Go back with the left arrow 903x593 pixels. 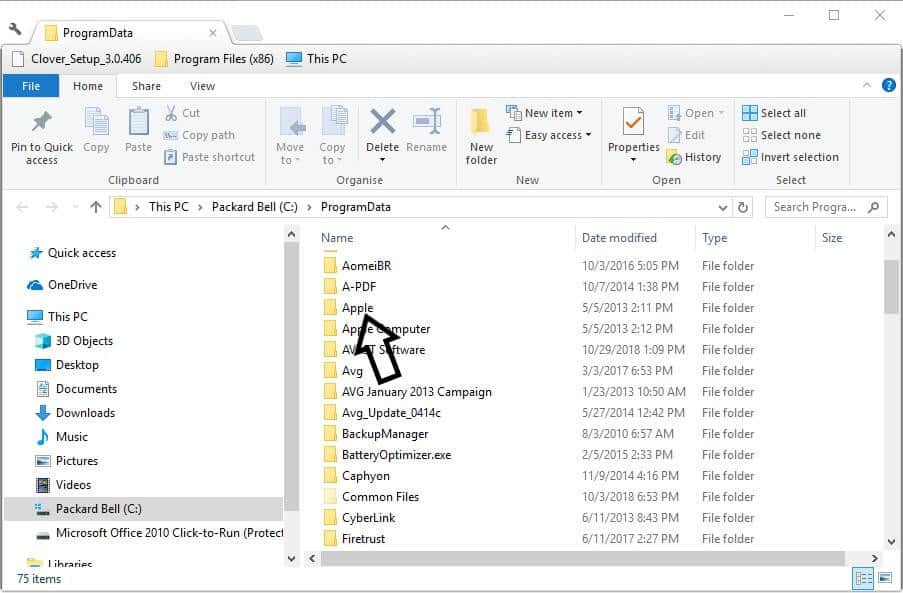click(22, 207)
